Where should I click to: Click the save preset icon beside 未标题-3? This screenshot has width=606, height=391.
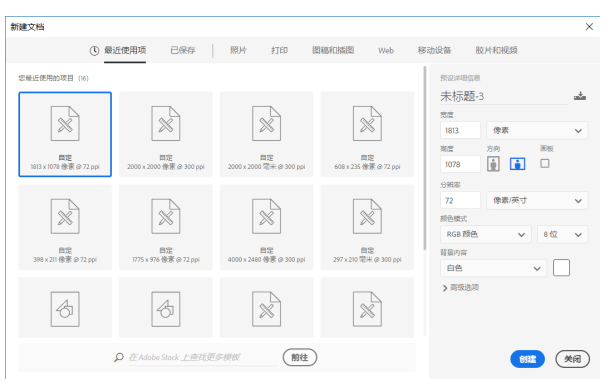click(x=580, y=96)
